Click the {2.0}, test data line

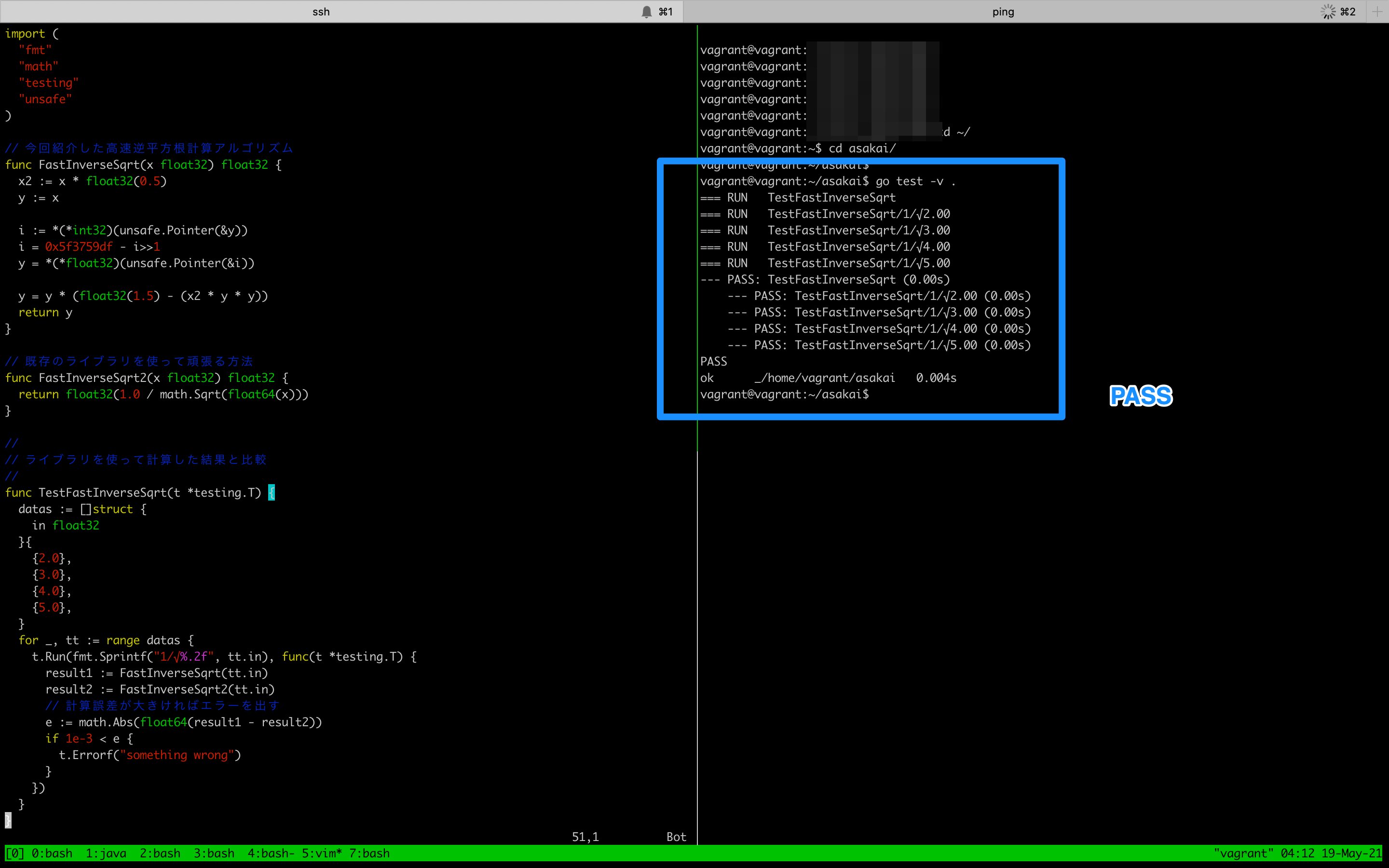pos(52,558)
